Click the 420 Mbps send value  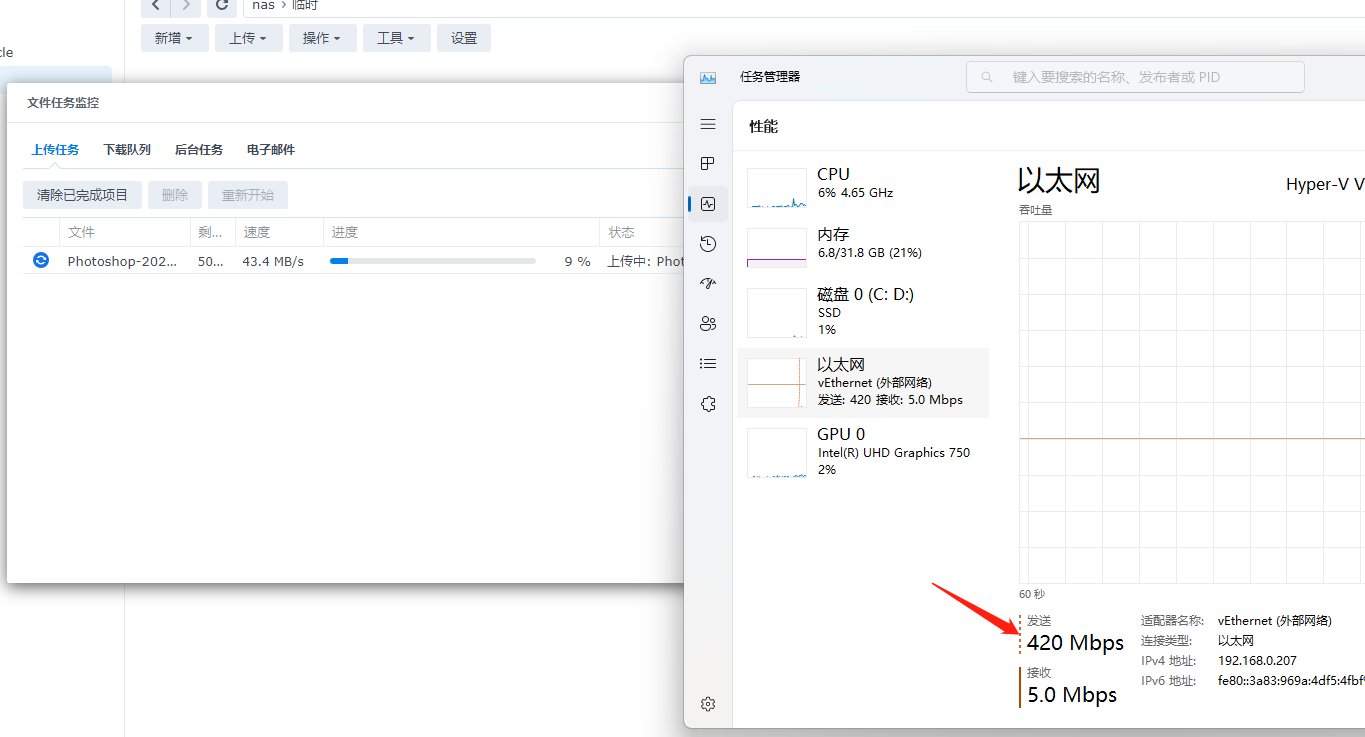(1075, 642)
